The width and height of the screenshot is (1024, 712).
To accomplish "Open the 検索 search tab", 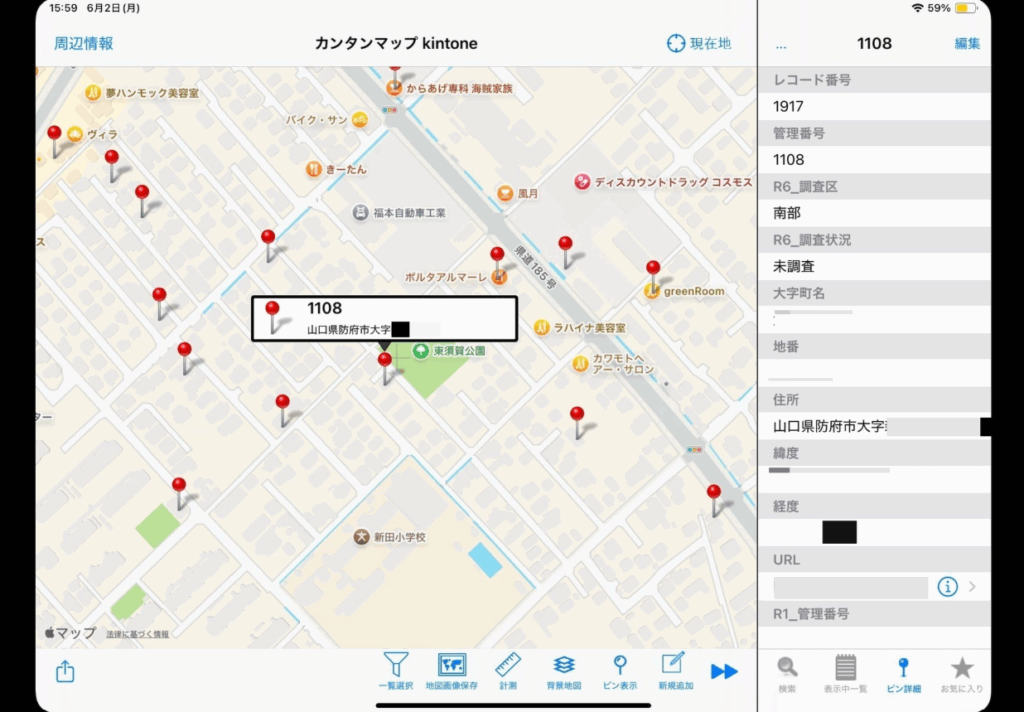I will point(787,674).
